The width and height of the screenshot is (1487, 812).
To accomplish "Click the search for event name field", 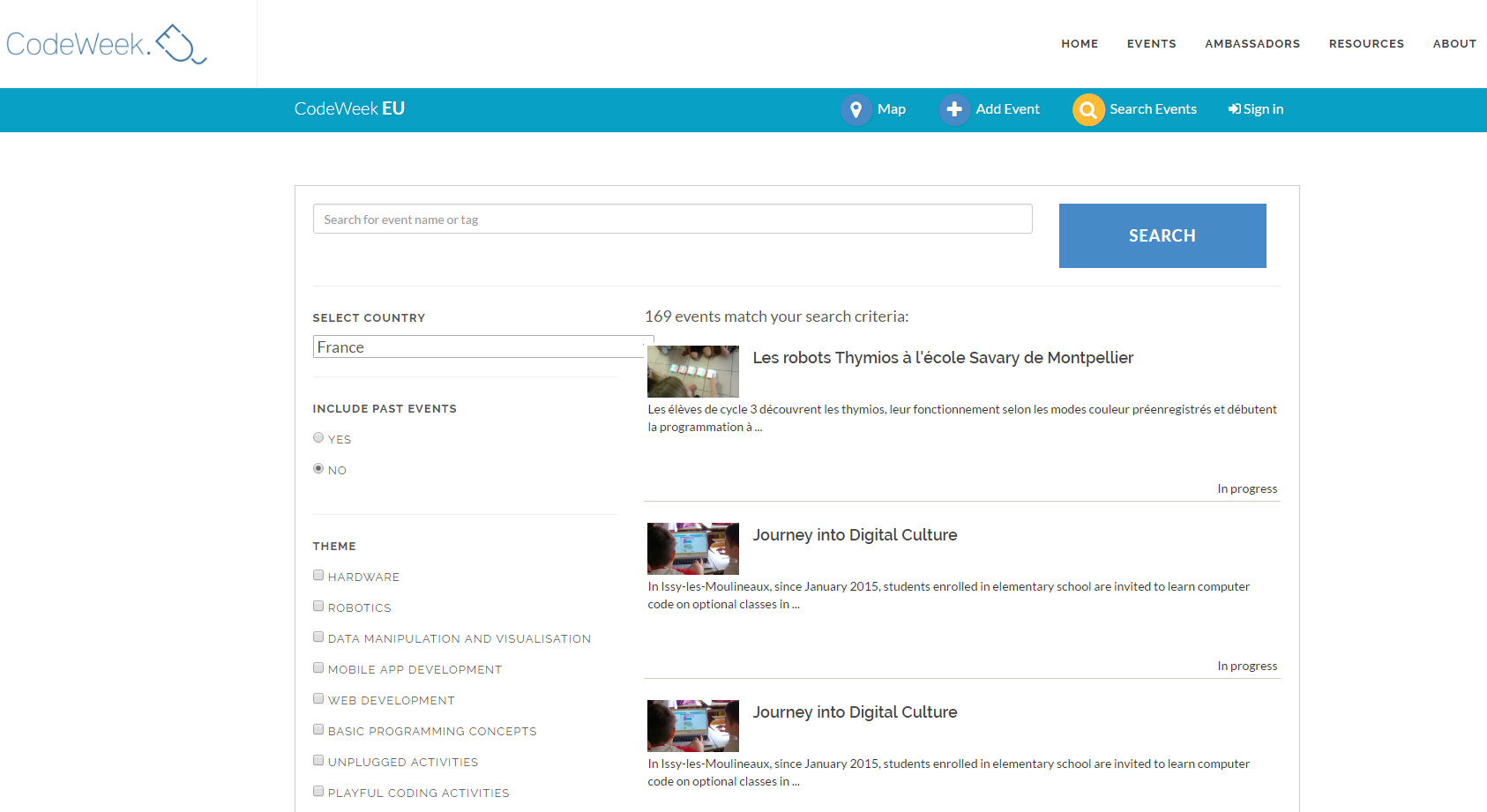I will point(672,219).
